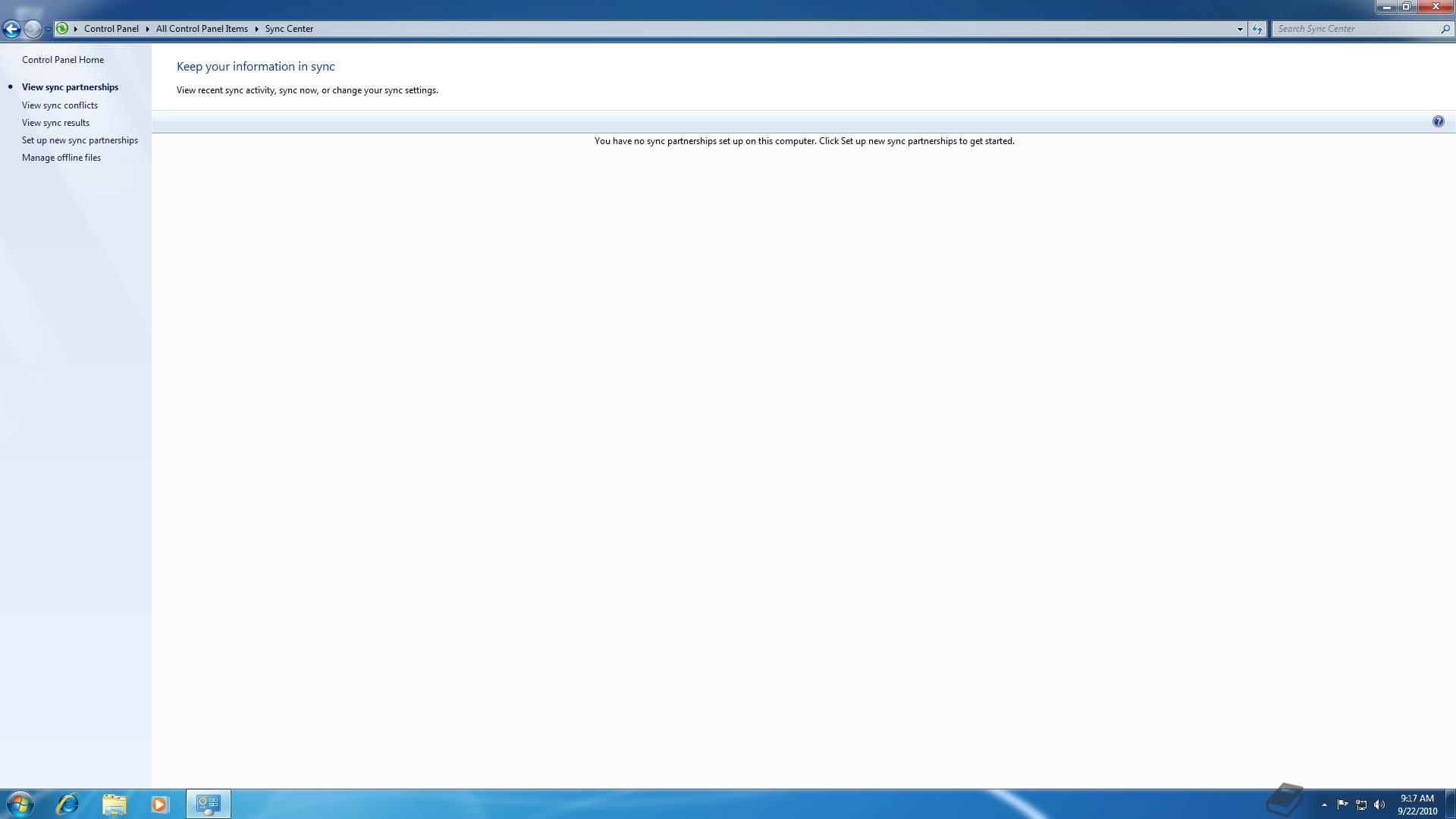The width and height of the screenshot is (1456, 819).
Task: Open Control Panel Home
Action: [x=63, y=60]
